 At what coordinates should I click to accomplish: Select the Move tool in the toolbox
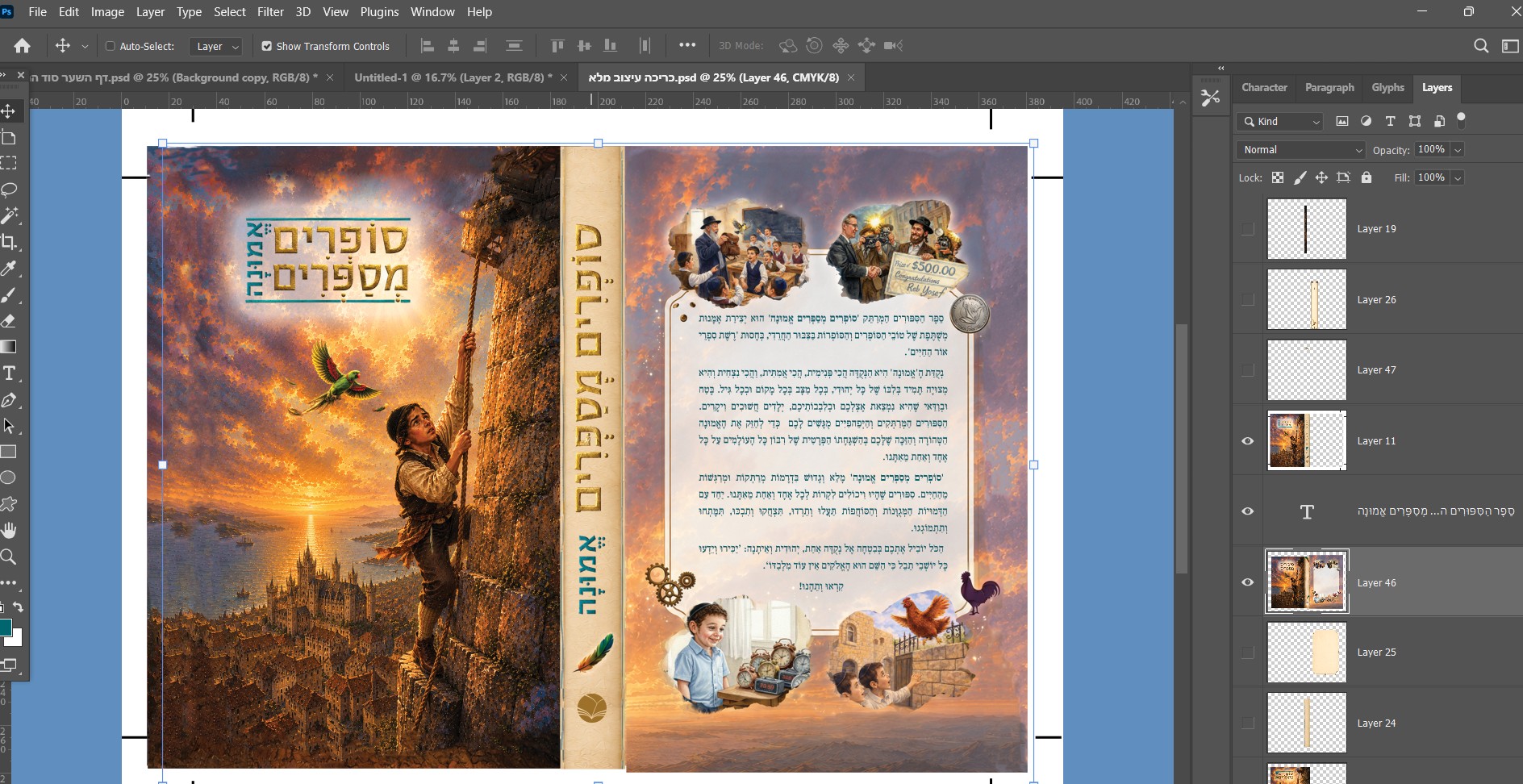pos(8,111)
